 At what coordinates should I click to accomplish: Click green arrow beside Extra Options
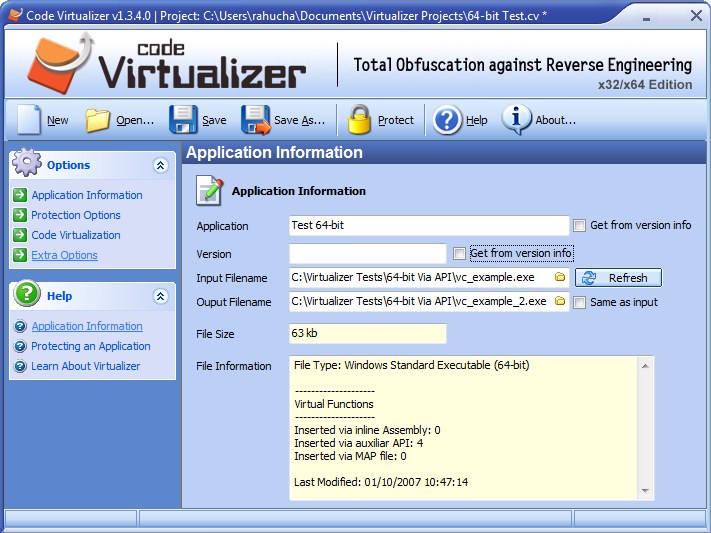pyautogui.click(x=20, y=254)
